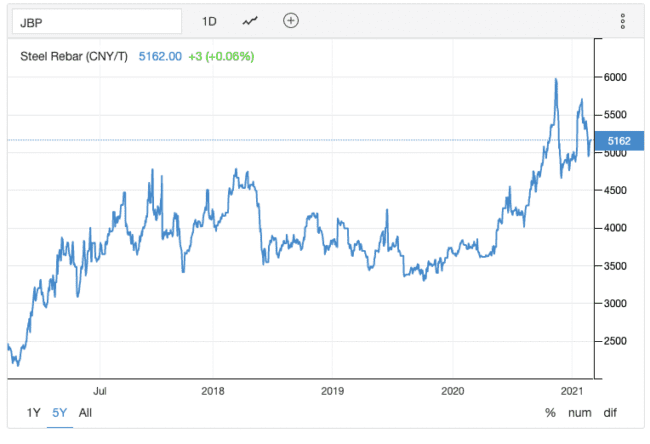650x444 pixels.
Task: Click the 6000 y-axis label
Action: click(x=615, y=77)
